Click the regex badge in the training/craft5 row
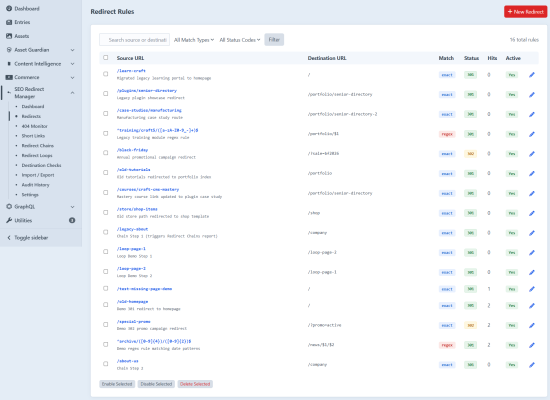Viewport: 550px width, 400px height. pos(447,134)
